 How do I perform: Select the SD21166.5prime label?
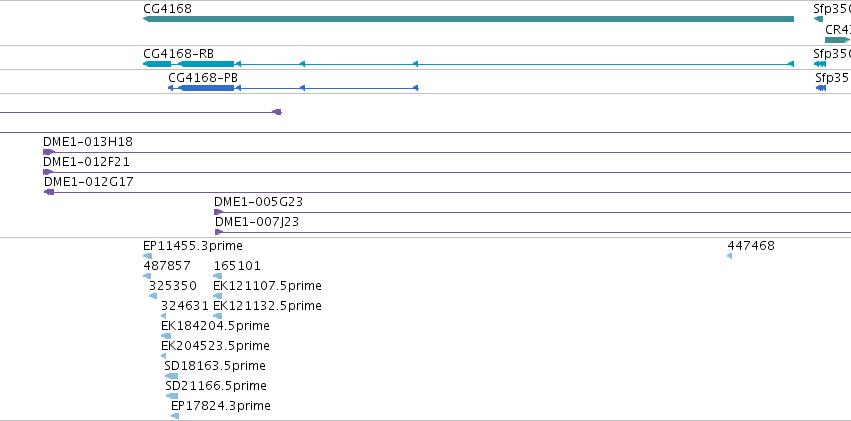point(216,386)
